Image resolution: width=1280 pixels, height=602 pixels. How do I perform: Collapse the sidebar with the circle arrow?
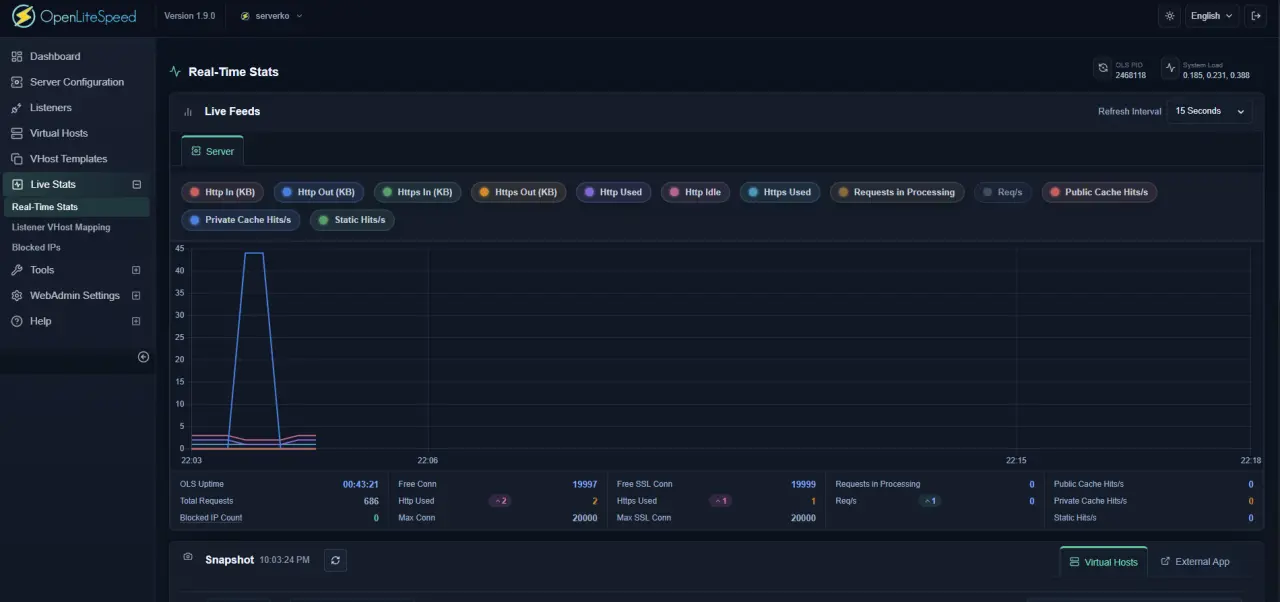142,356
